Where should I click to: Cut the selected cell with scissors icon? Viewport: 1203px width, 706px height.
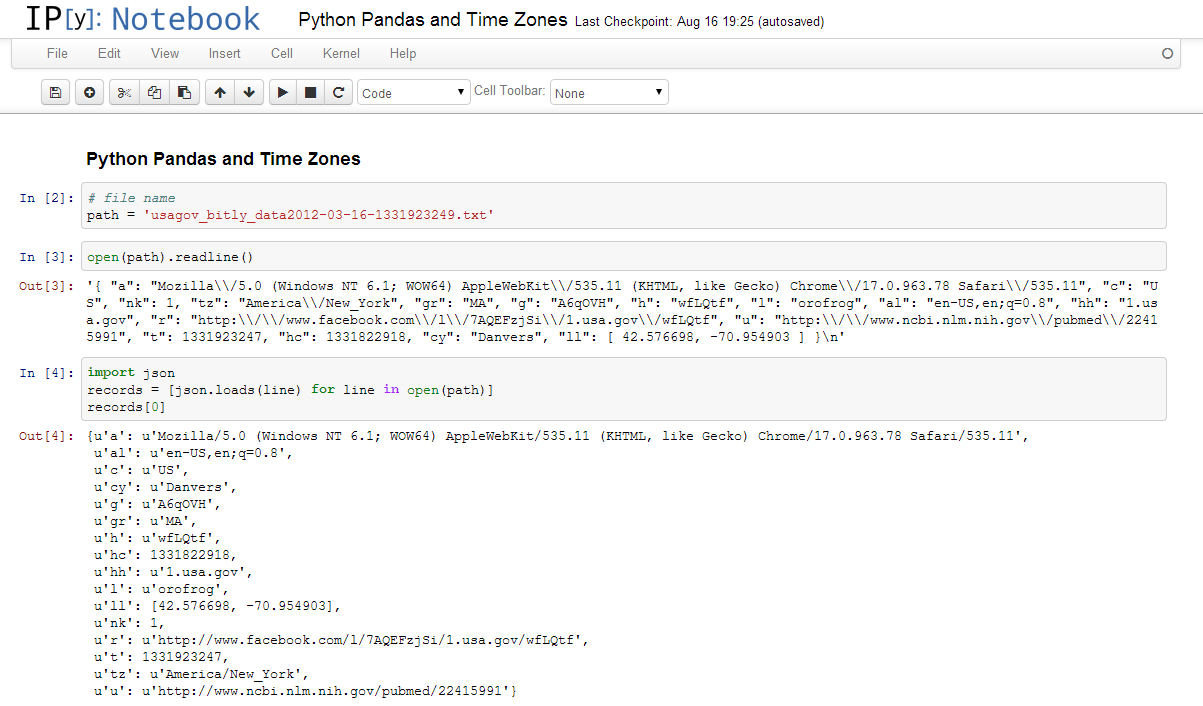[124, 93]
